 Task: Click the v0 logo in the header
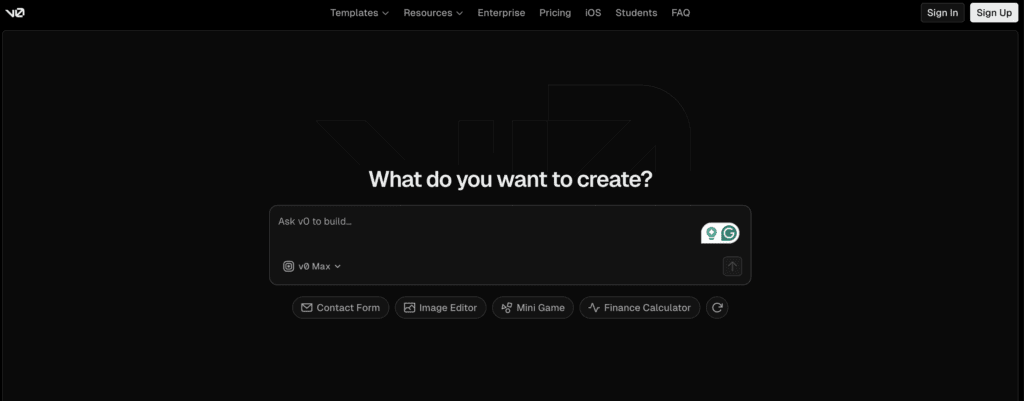click(x=15, y=13)
